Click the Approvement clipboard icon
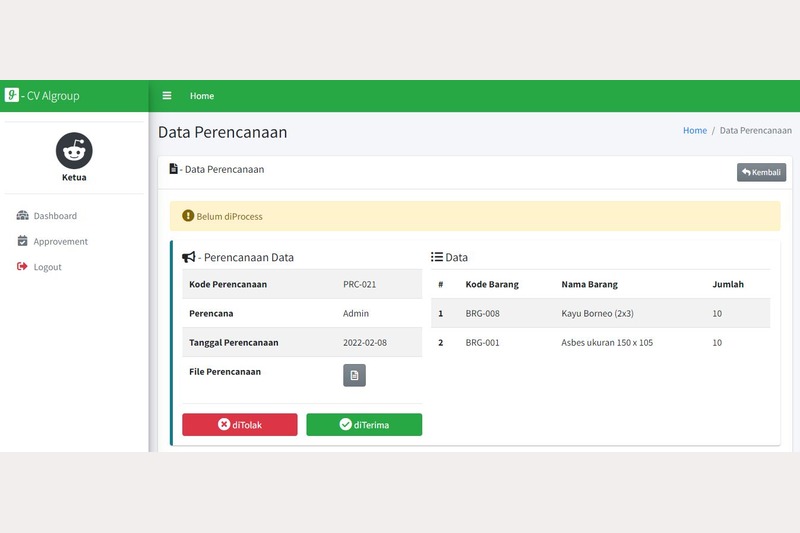Viewport: 800px width, 533px height. [x=23, y=241]
